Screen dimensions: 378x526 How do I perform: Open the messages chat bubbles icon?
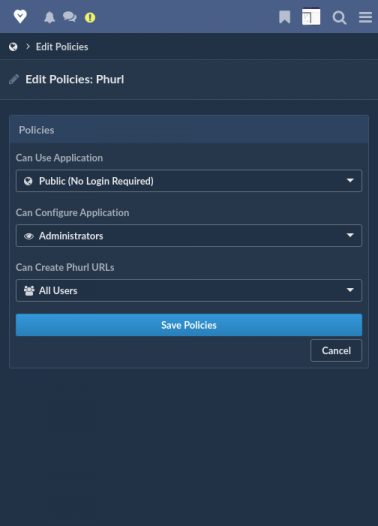point(70,17)
